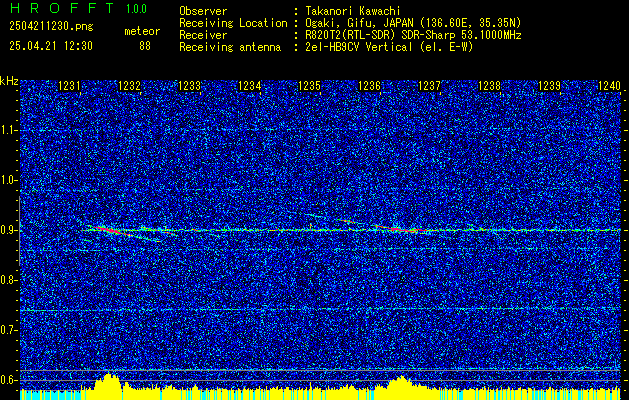The image size is (629, 400).
Task: Click the 0.7 frequency axis label
Action: tap(8, 330)
